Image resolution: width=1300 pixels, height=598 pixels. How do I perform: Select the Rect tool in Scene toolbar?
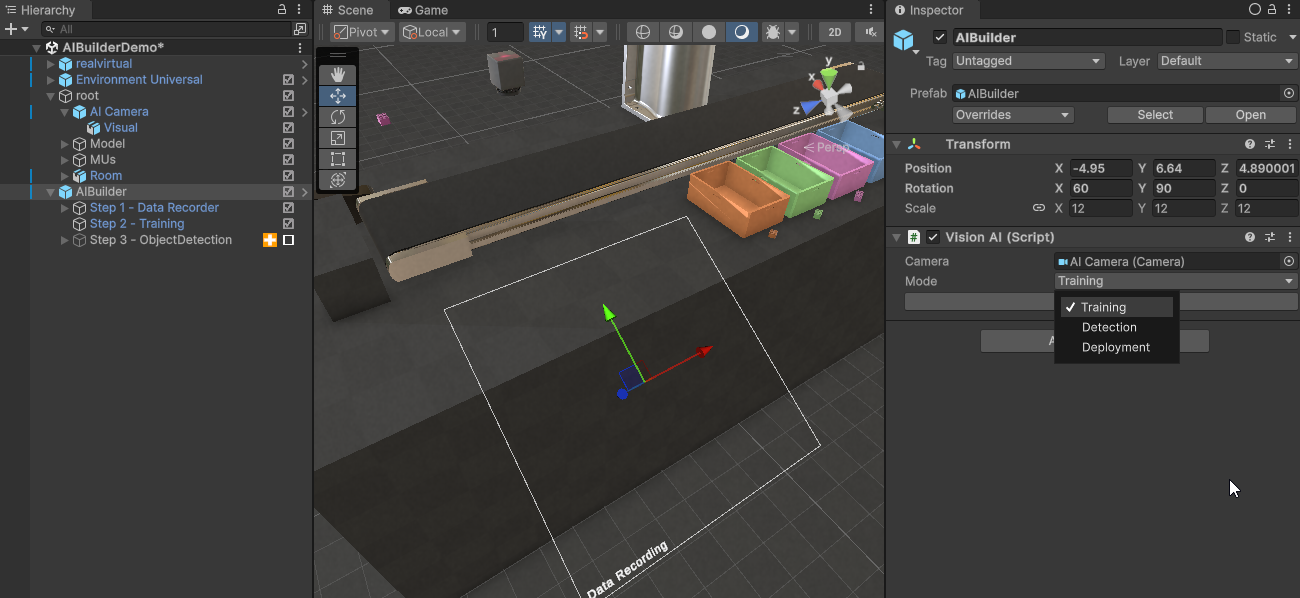pos(338,159)
